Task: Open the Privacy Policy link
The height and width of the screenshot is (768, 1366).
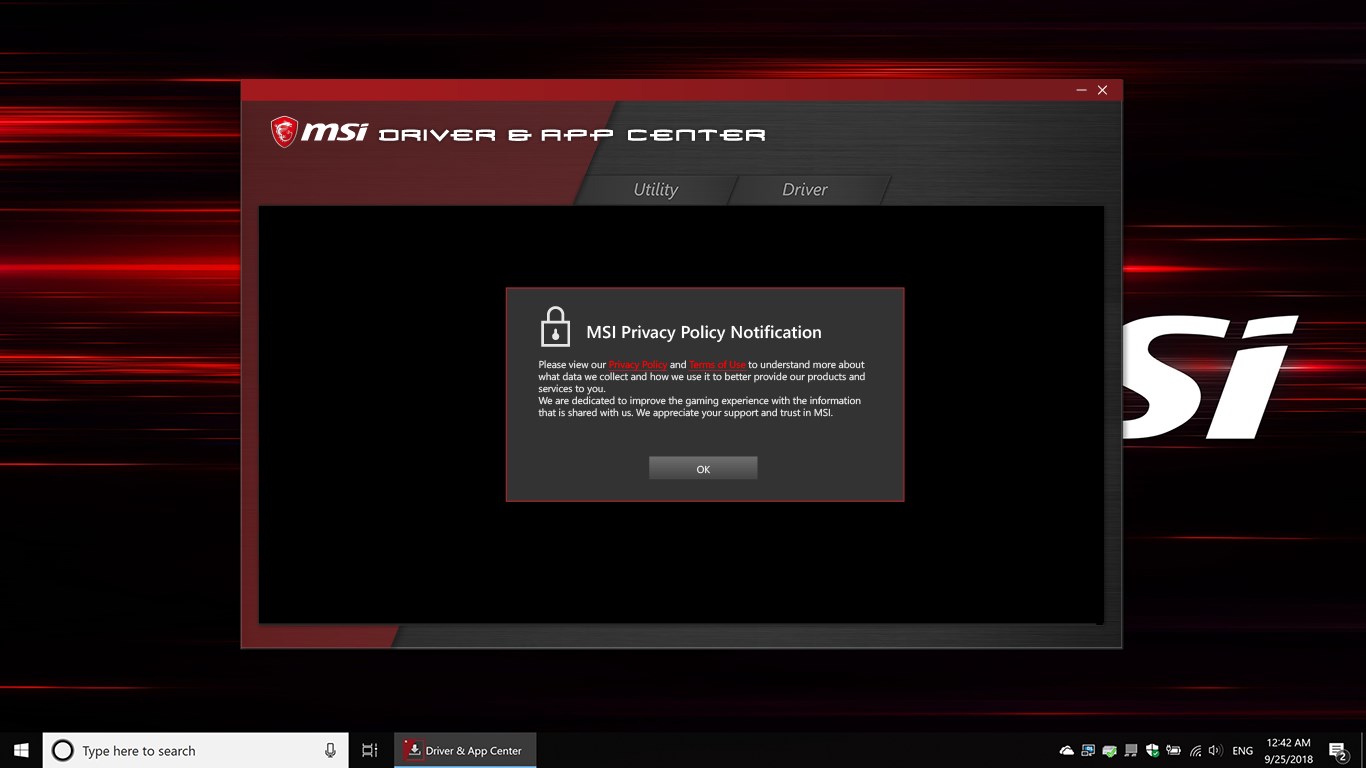Action: pyautogui.click(x=638, y=364)
